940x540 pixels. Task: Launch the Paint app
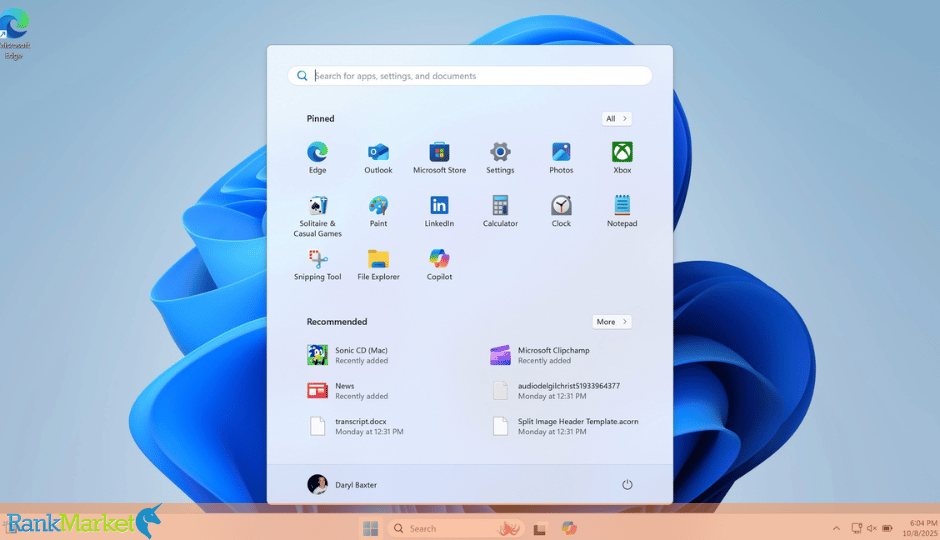coord(378,211)
